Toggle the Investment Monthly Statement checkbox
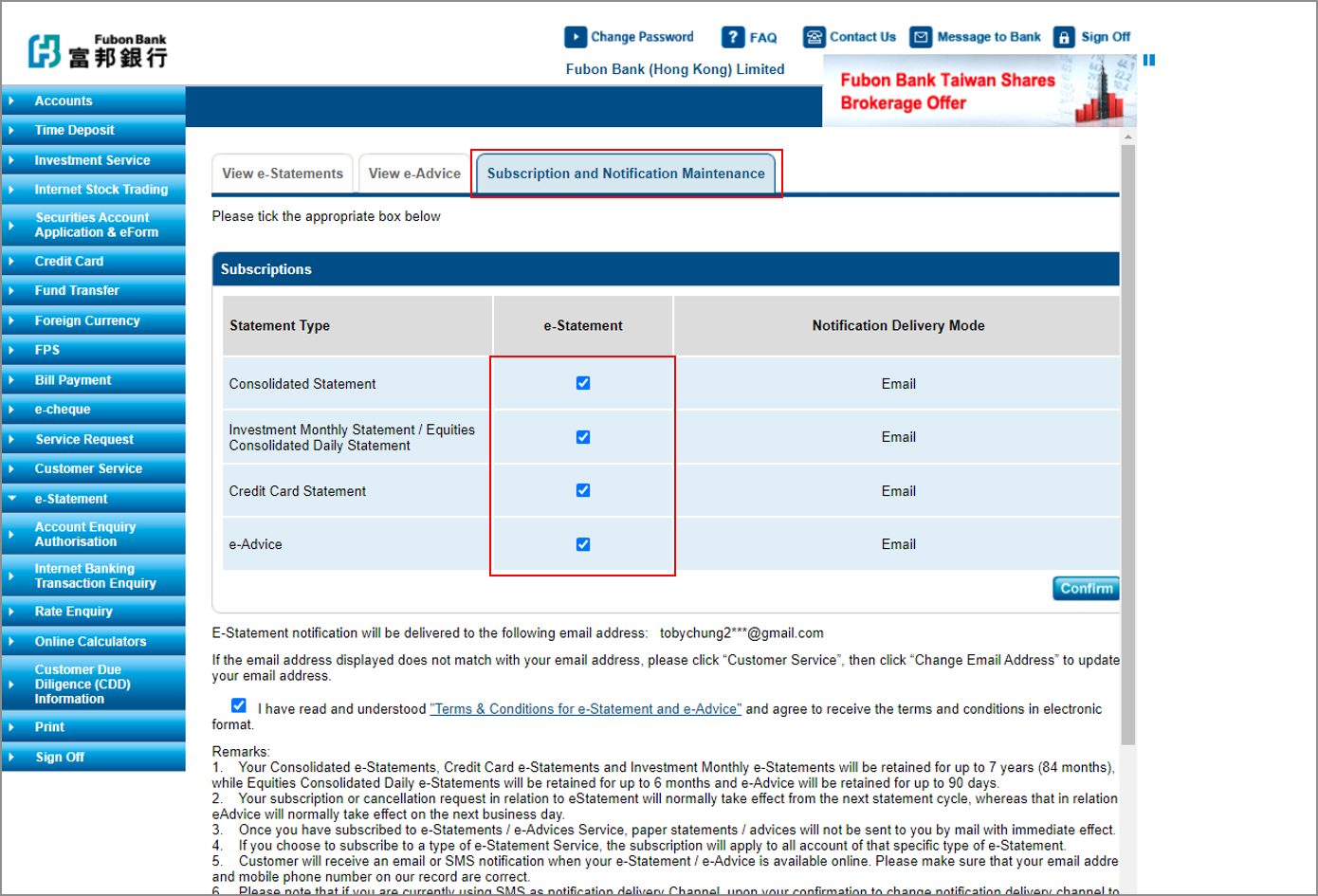The width and height of the screenshot is (1318, 896). tap(583, 437)
